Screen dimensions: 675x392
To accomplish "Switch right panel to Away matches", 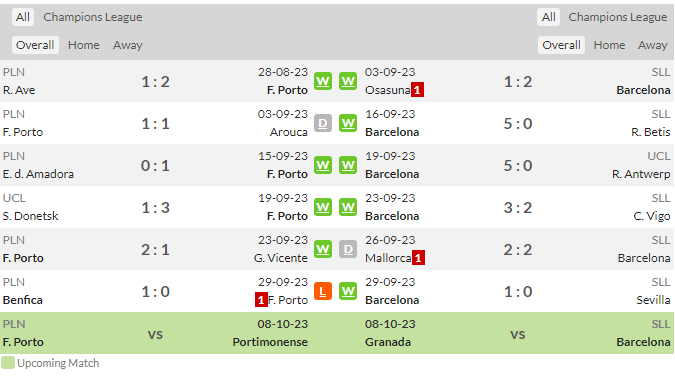I will [x=653, y=45].
